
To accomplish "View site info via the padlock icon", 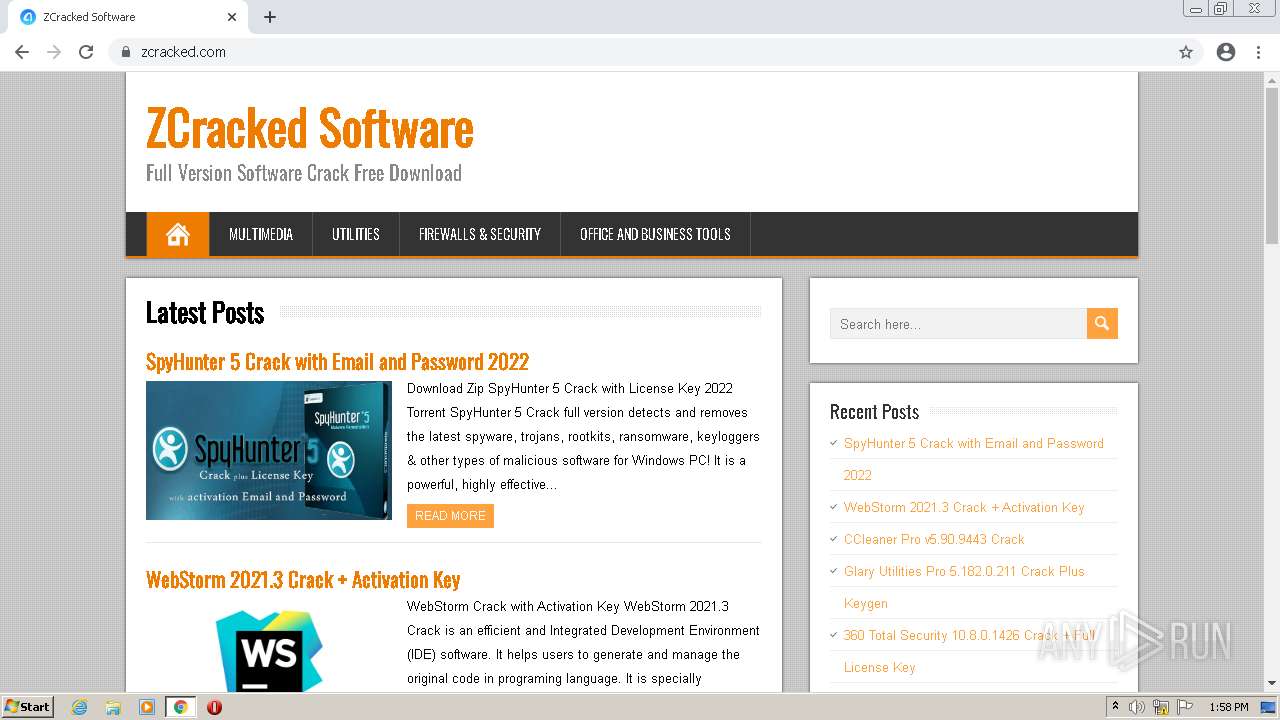I will tap(126, 52).
